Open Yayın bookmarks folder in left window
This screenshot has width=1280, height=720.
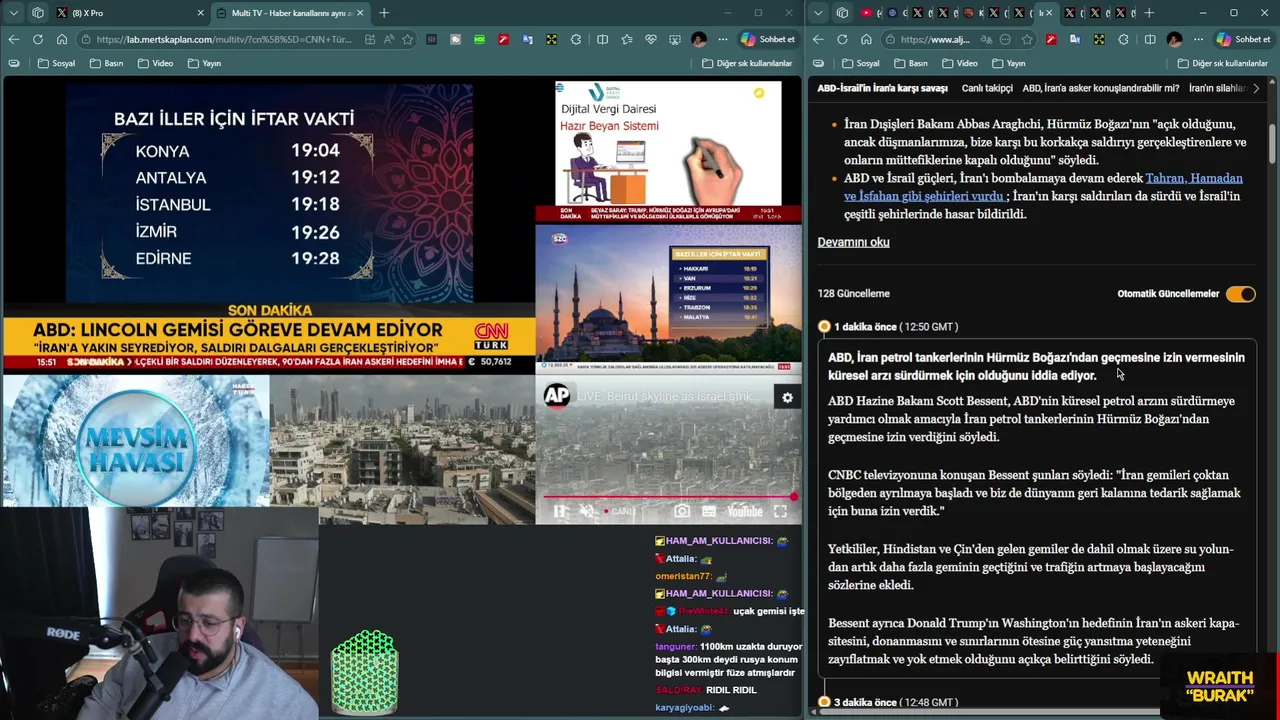click(x=204, y=63)
